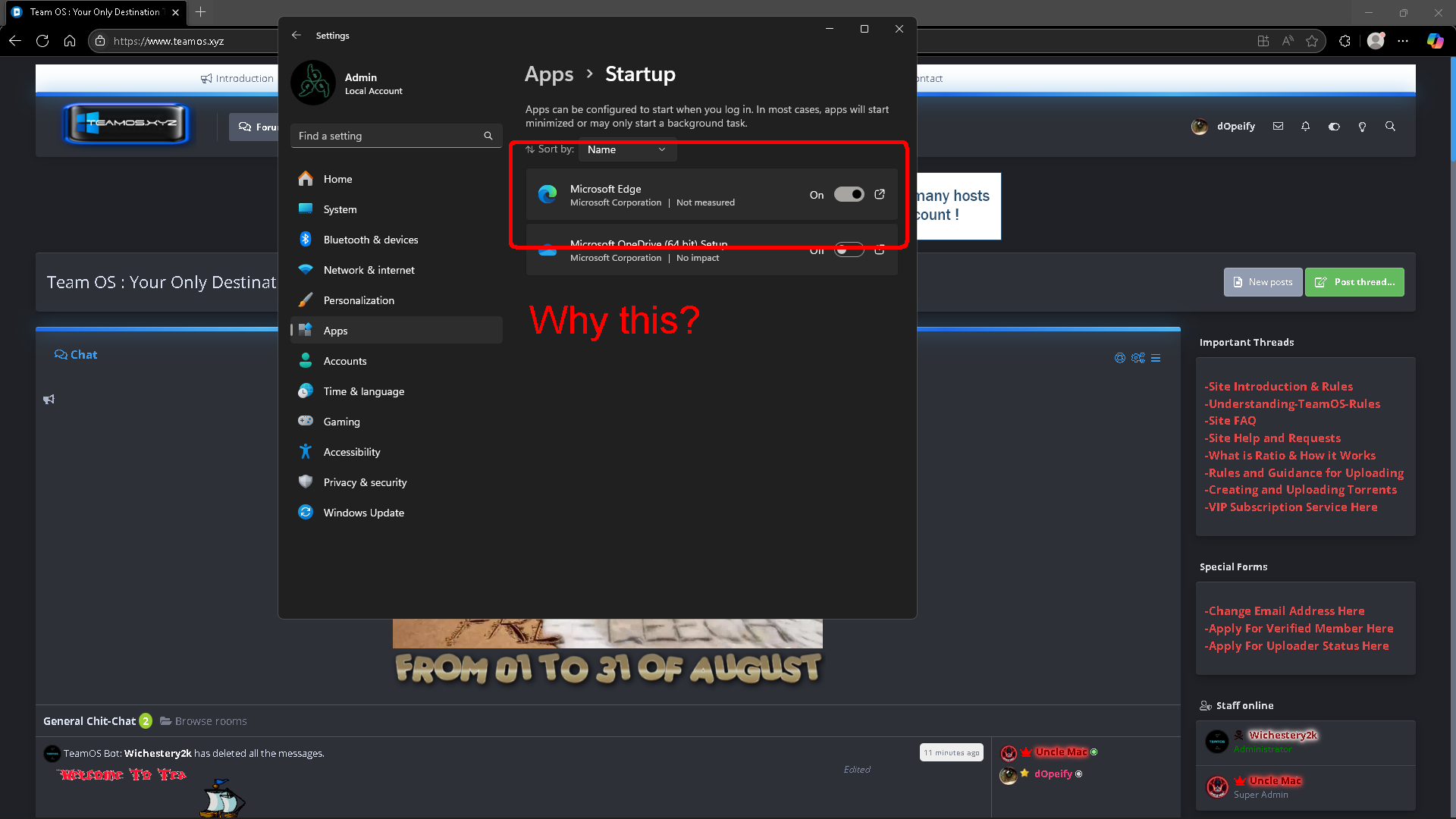Open Chat heading link
The width and height of the screenshot is (1456, 819).
76,355
